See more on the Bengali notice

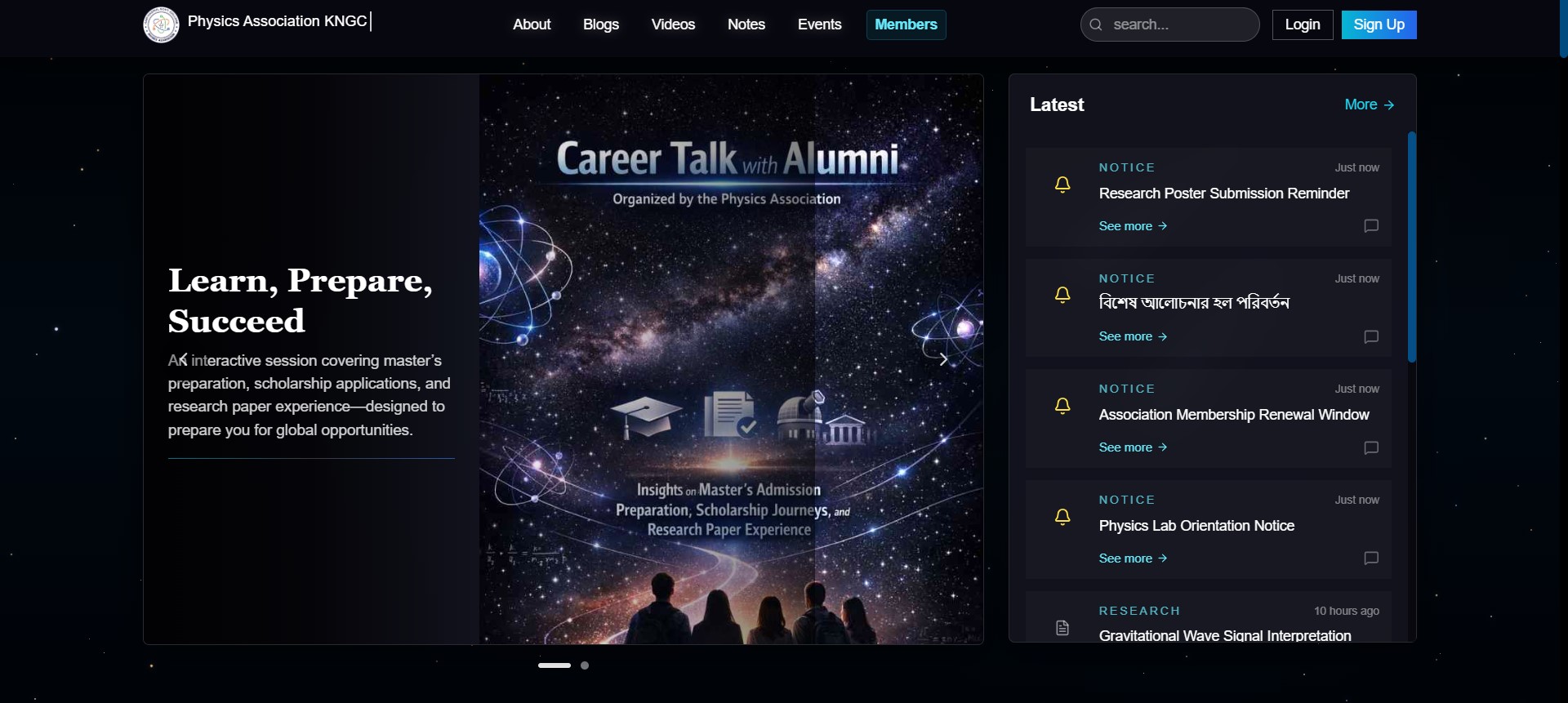point(1133,336)
